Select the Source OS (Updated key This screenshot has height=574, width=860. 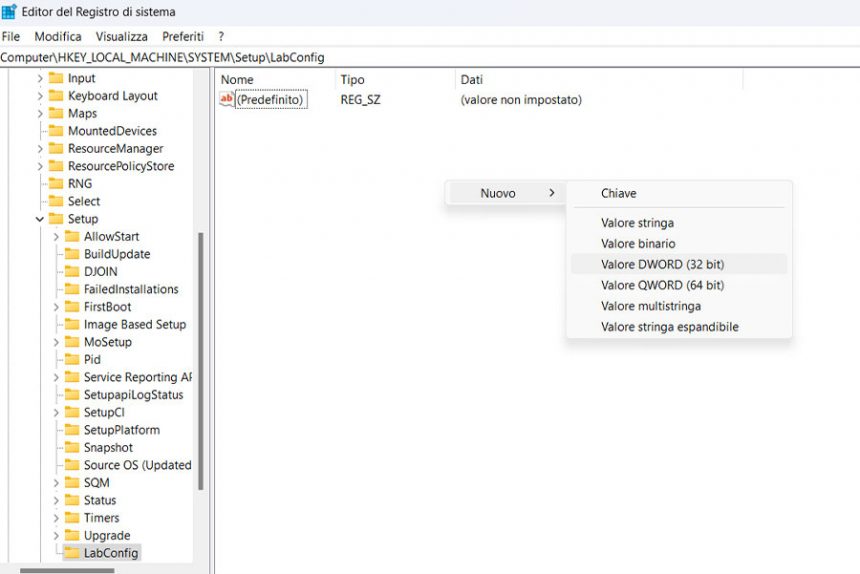(138, 465)
